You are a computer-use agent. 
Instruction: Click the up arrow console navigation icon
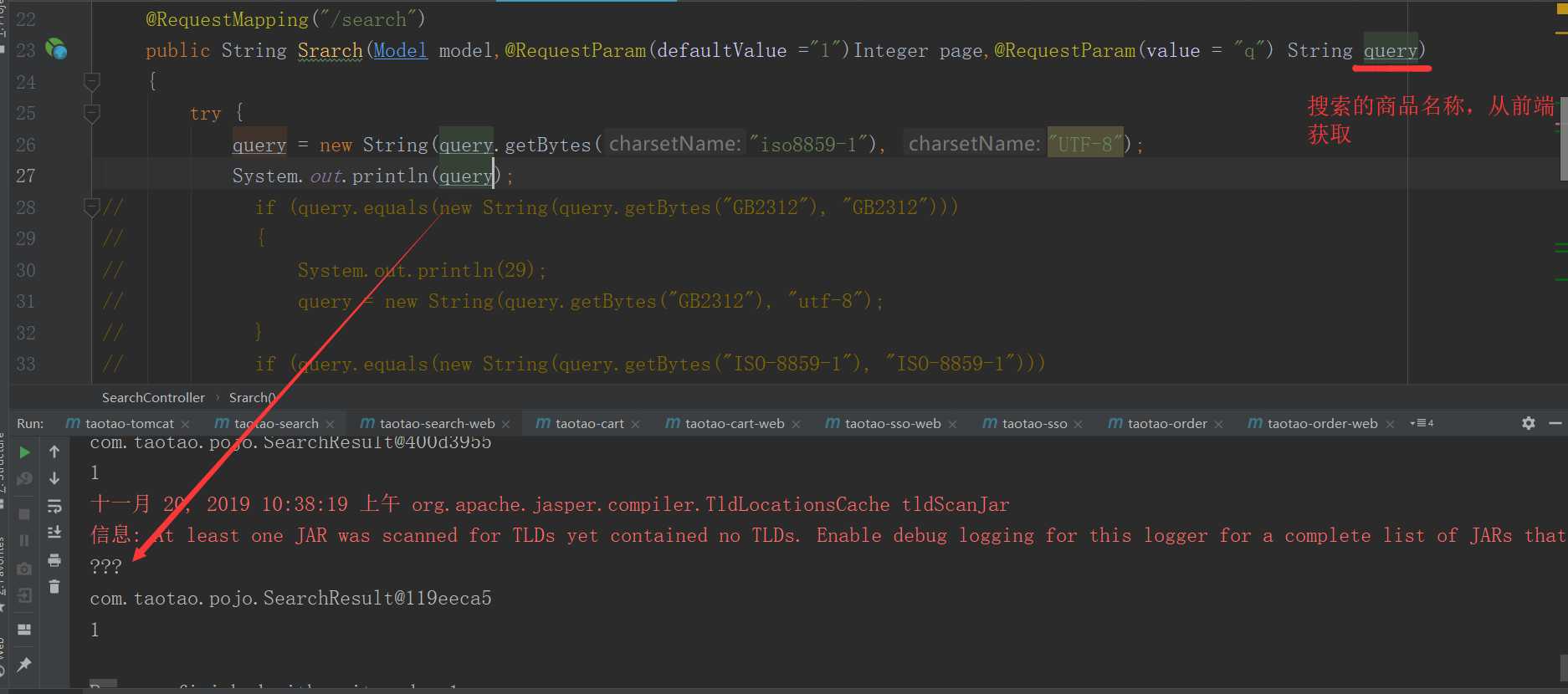tap(54, 452)
